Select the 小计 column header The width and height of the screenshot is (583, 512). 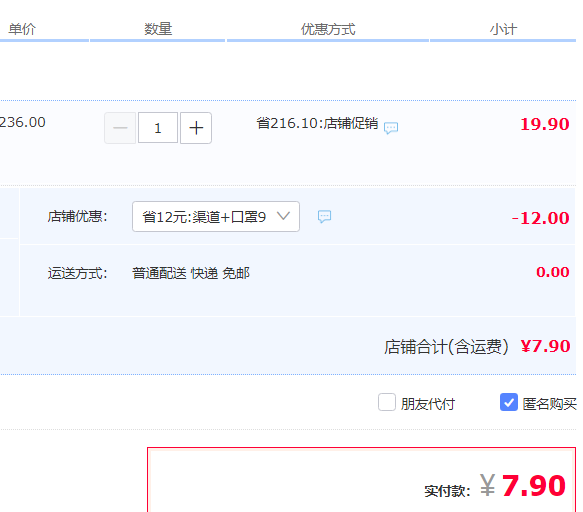click(503, 29)
